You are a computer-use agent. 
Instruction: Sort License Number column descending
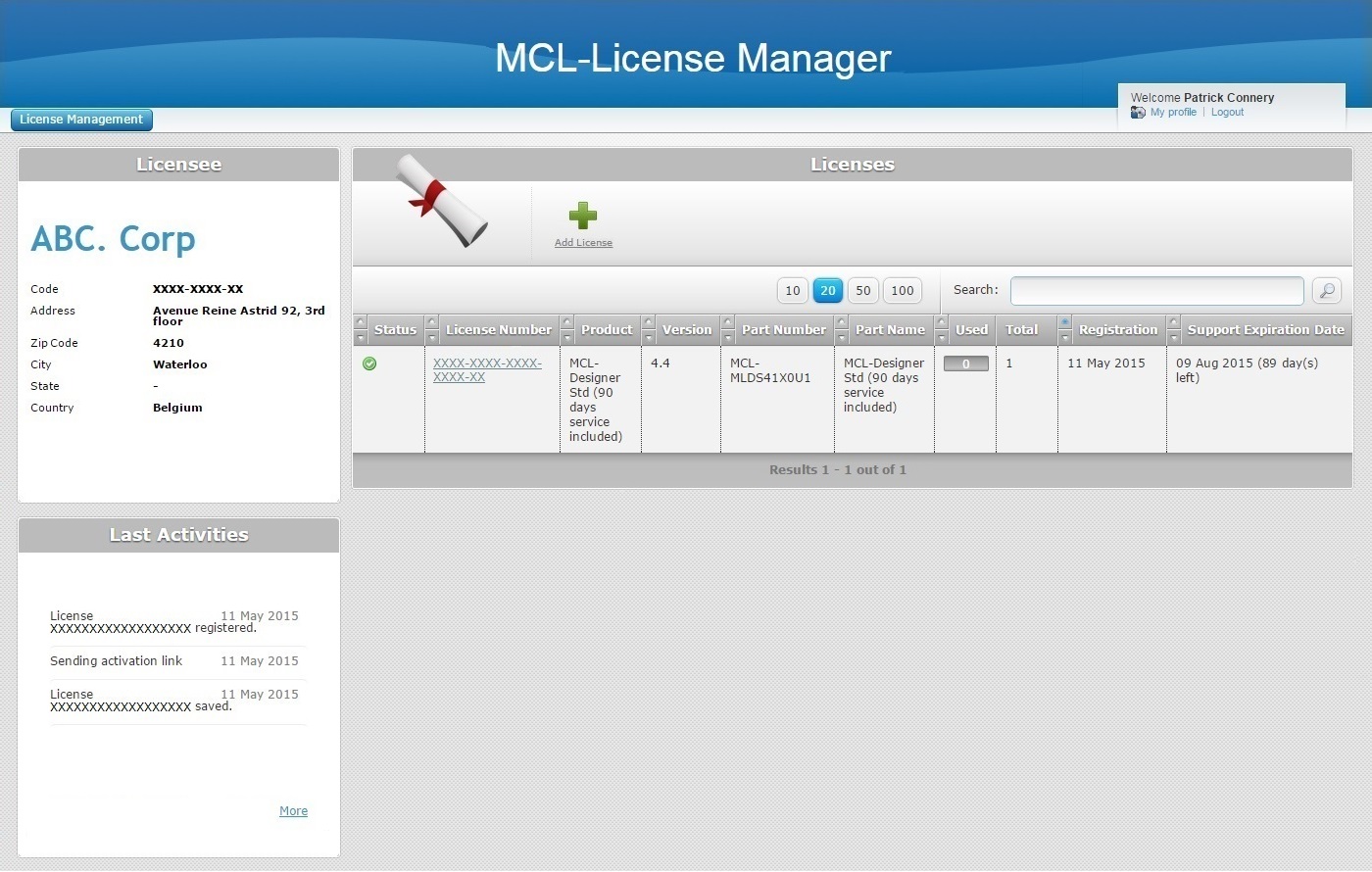coord(432,338)
